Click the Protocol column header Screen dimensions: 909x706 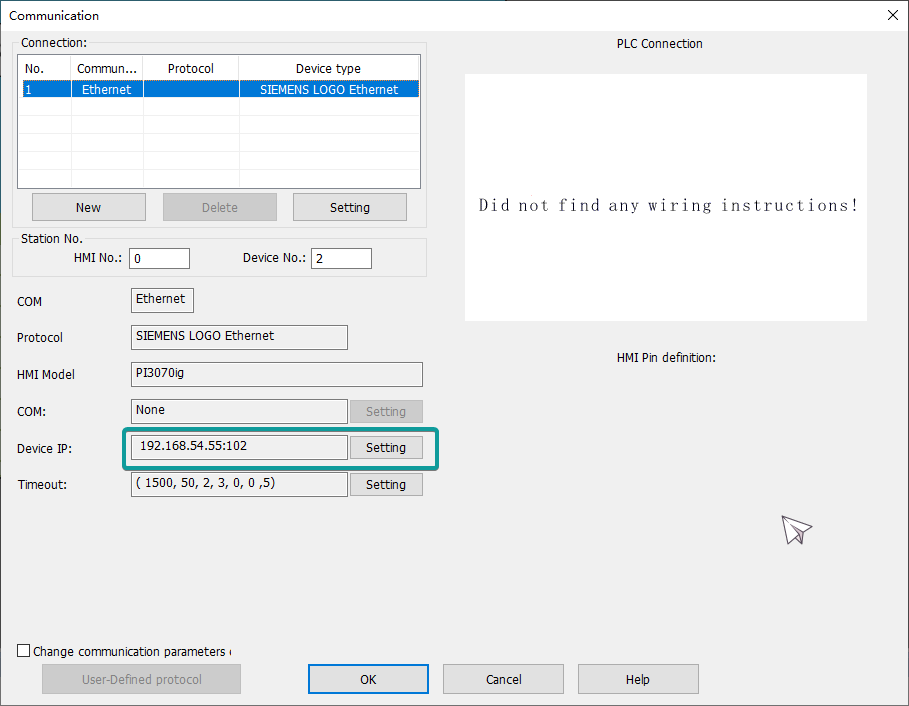190,68
